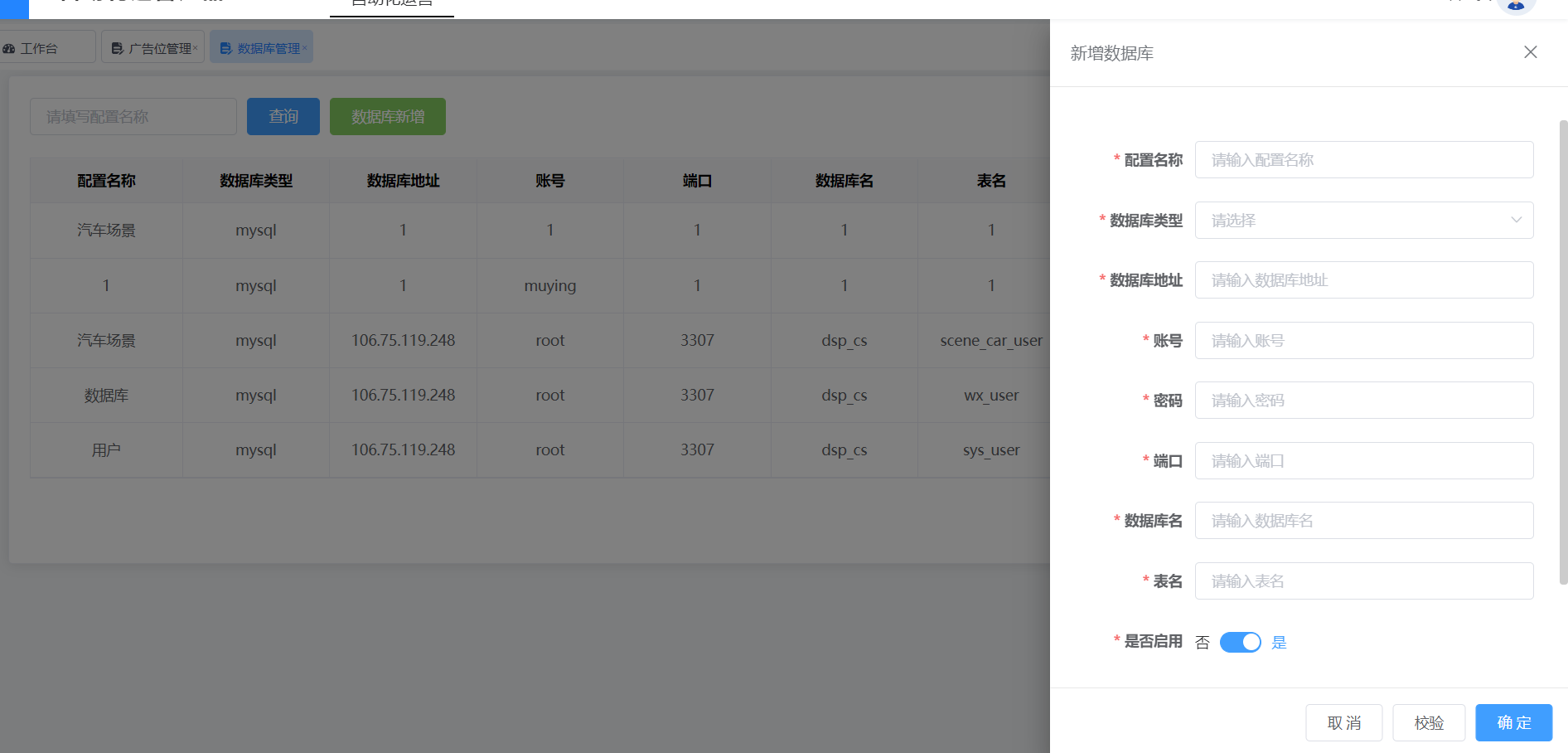Screen dimensions: 1568x753
Task: Confirm with the 确定 button
Action: click(1513, 722)
